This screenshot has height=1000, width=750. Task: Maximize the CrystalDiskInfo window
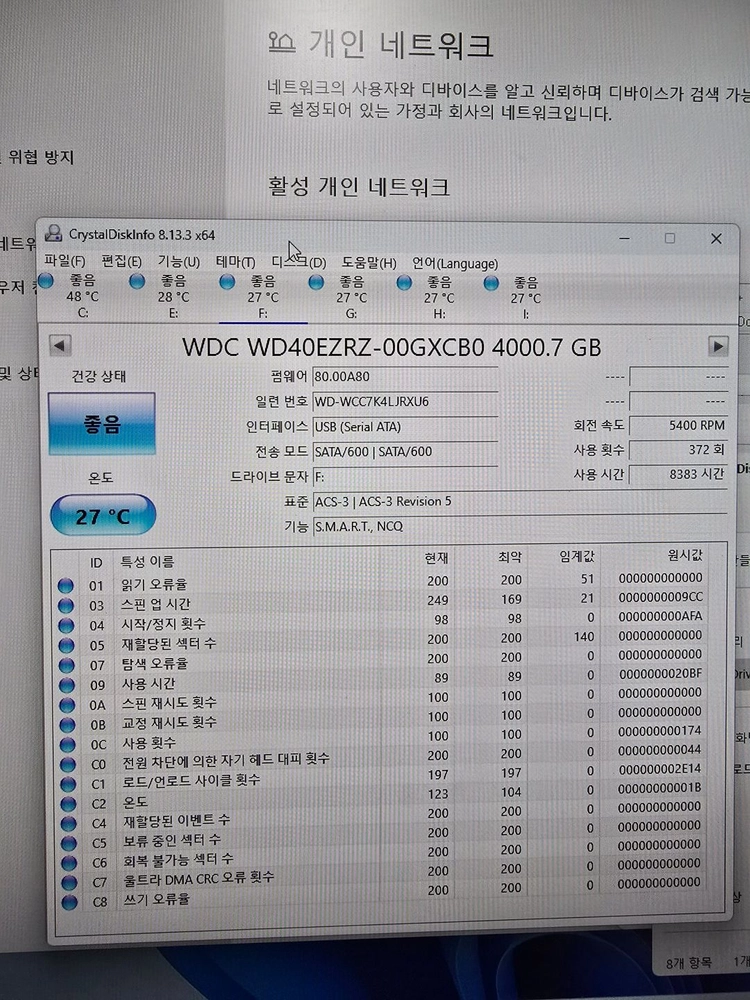(670, 238)
